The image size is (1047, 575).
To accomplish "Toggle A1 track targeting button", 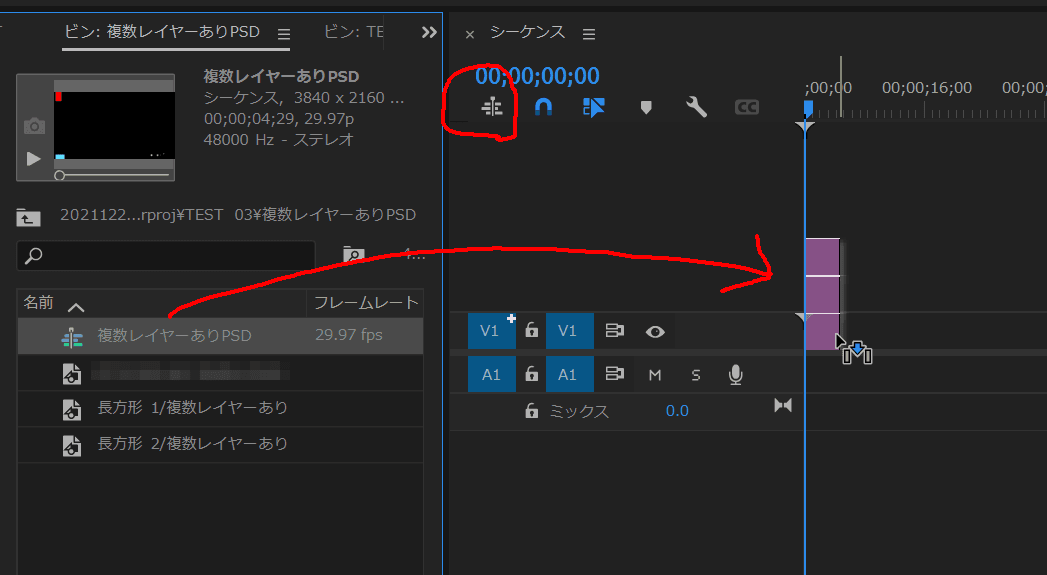I will (x=570, y=375).
